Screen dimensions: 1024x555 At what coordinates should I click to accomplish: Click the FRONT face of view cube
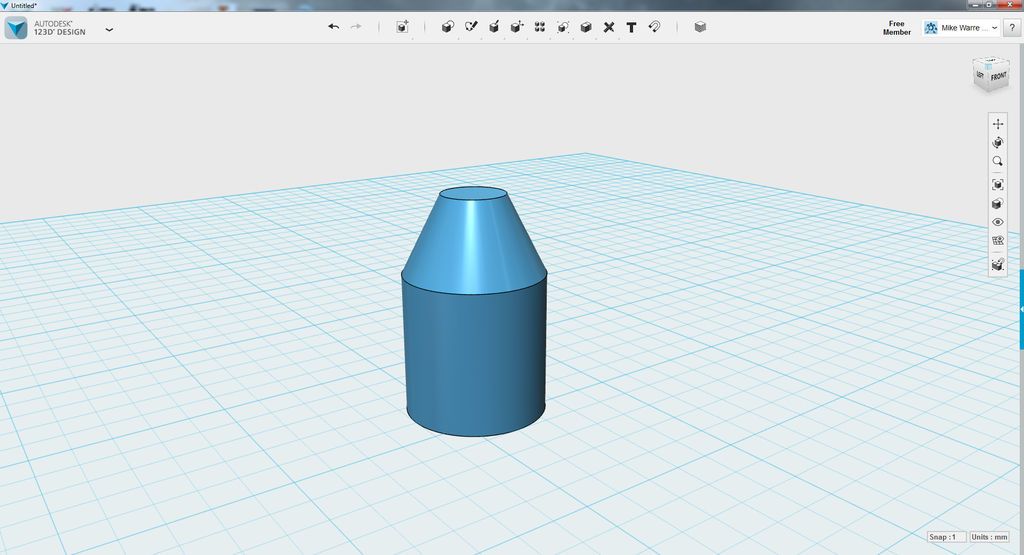tap(998, 77)
